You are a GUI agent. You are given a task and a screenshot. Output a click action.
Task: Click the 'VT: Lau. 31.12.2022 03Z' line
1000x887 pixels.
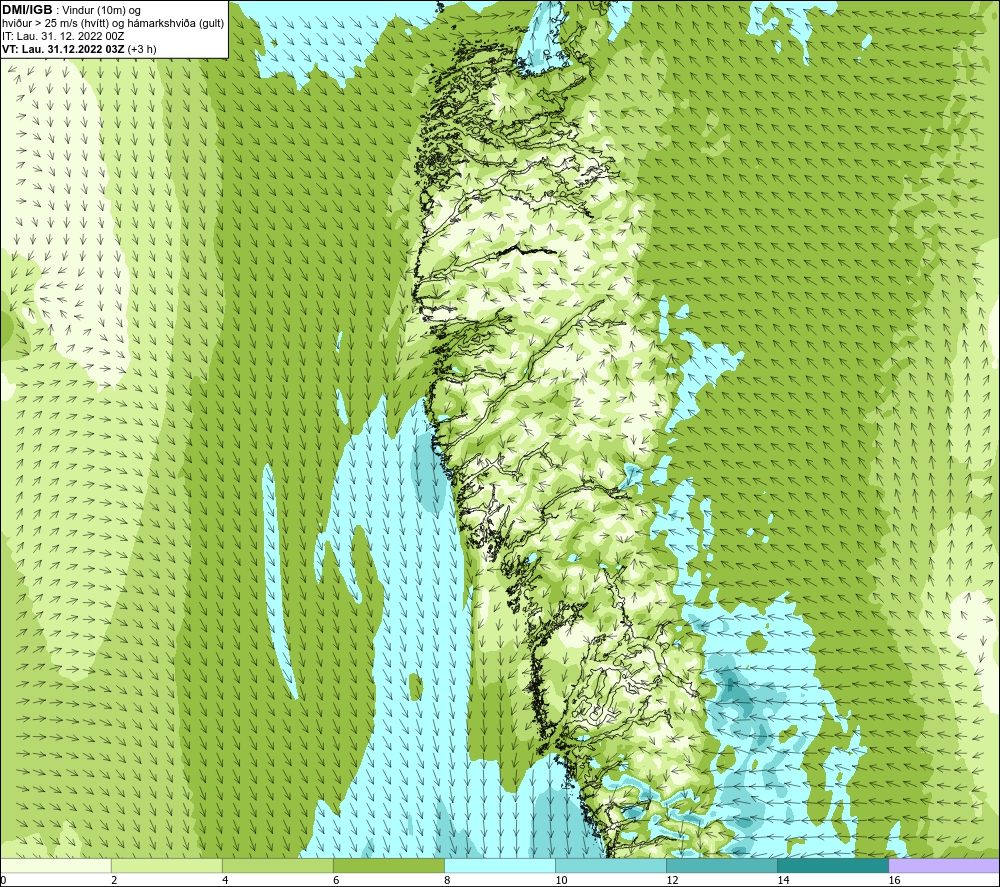click(x=79, y=49)
